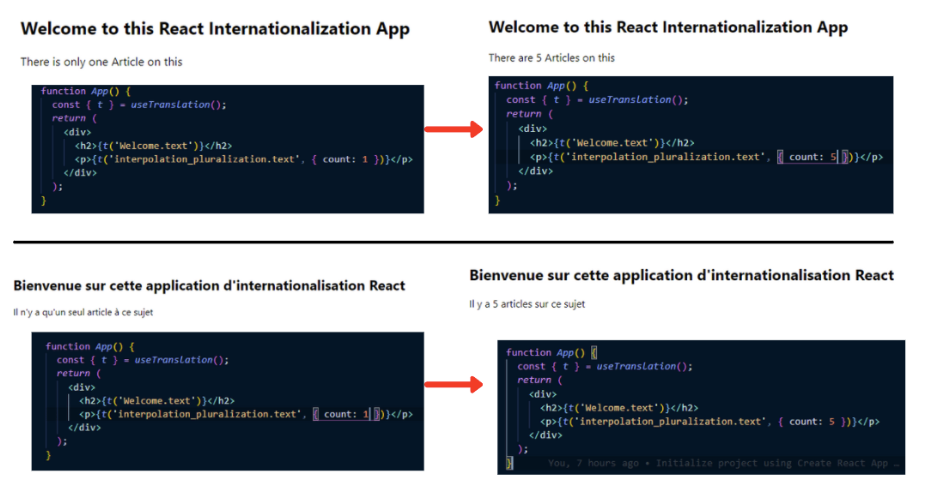Click 'useTranslation()' in the code under 'There are 5 Articles'
The width and height of the screenshot is (932, 494).
(x=635, y=100)
